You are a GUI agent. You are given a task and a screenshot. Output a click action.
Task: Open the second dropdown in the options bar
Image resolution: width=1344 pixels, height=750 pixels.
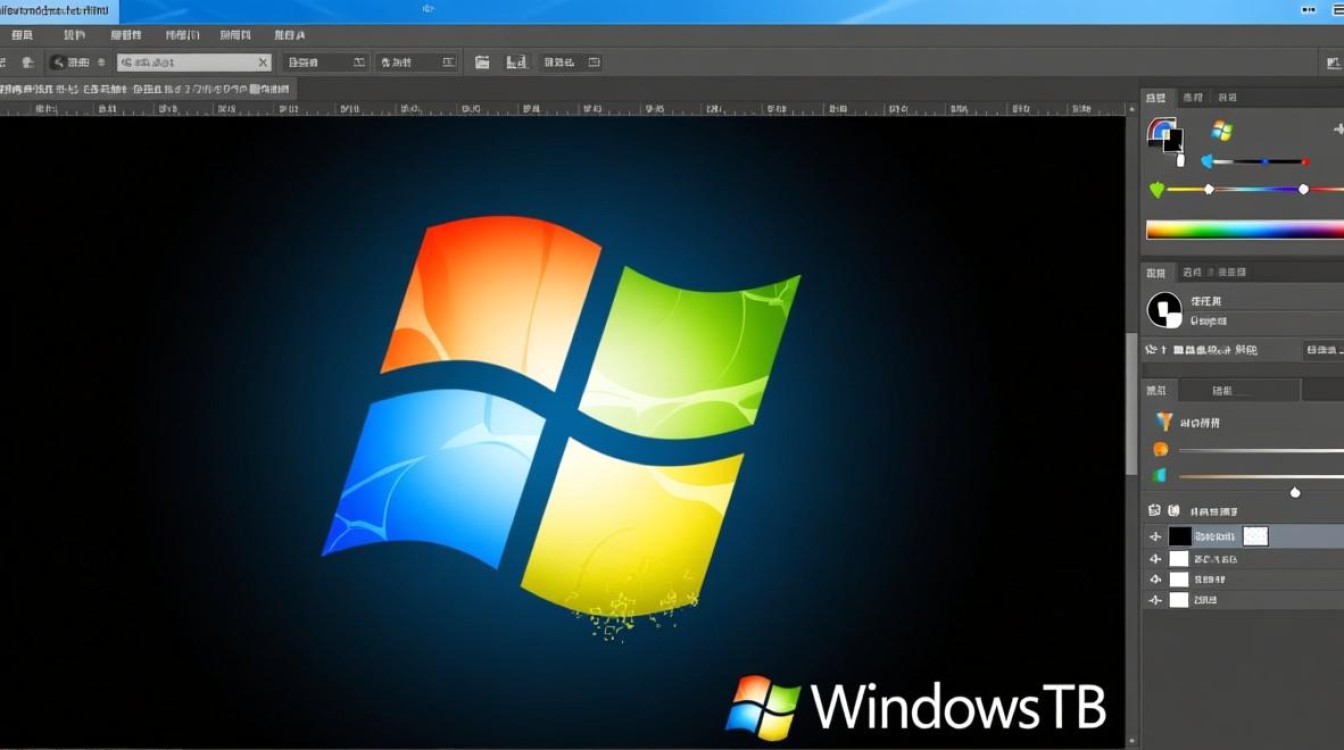[416, 61]
